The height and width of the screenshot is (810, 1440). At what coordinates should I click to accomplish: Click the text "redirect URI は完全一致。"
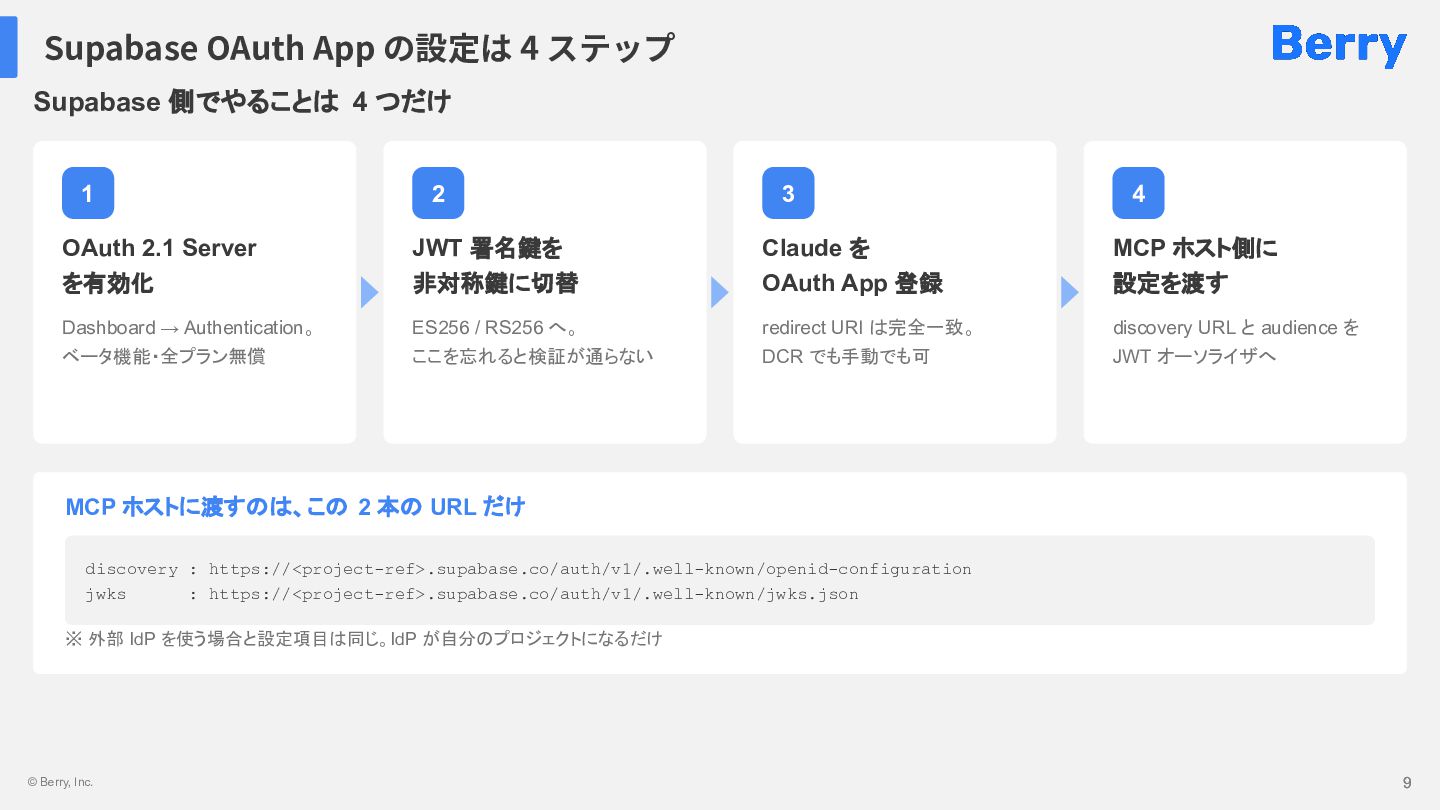(869, 327)
